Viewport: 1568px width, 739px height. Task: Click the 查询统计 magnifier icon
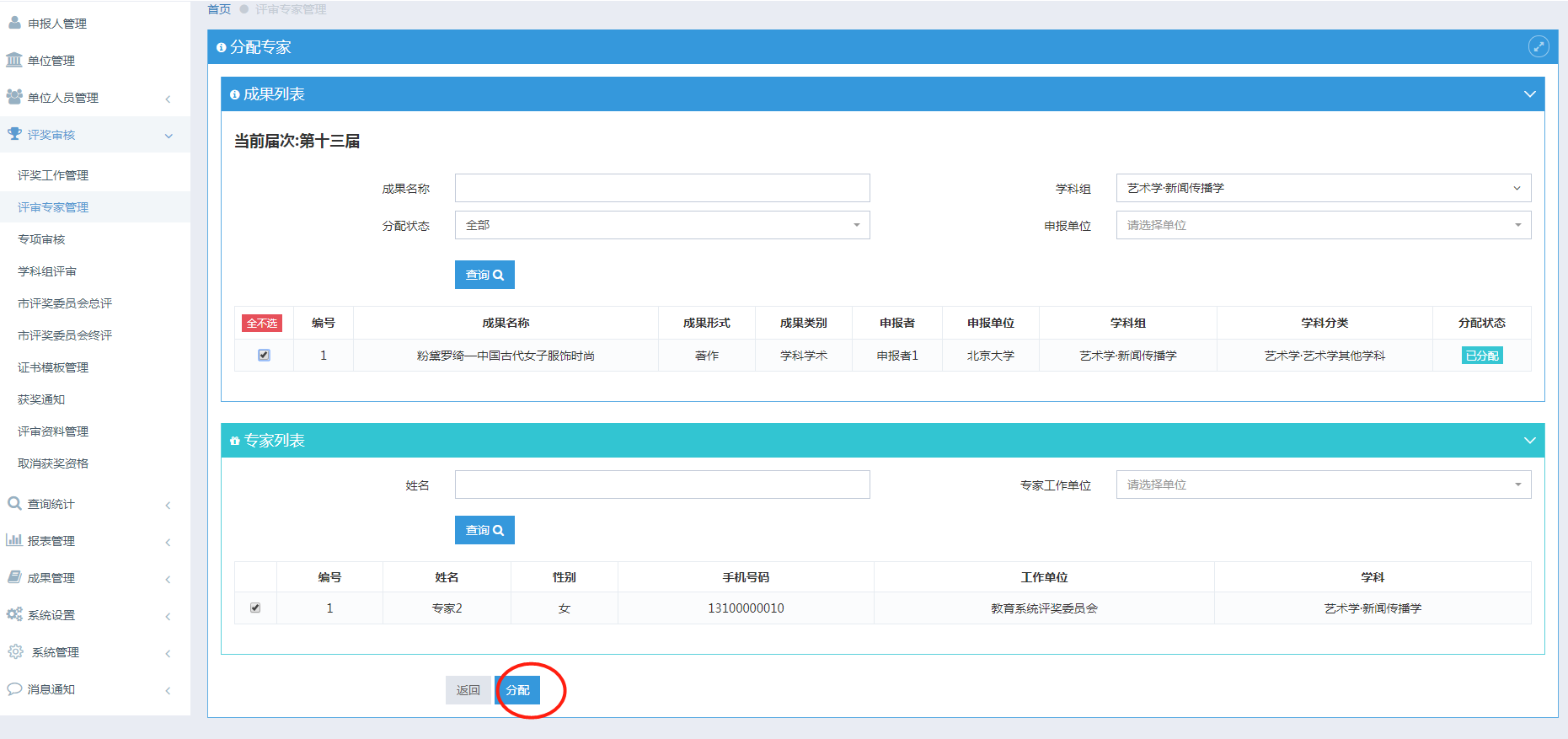[14, 503]
